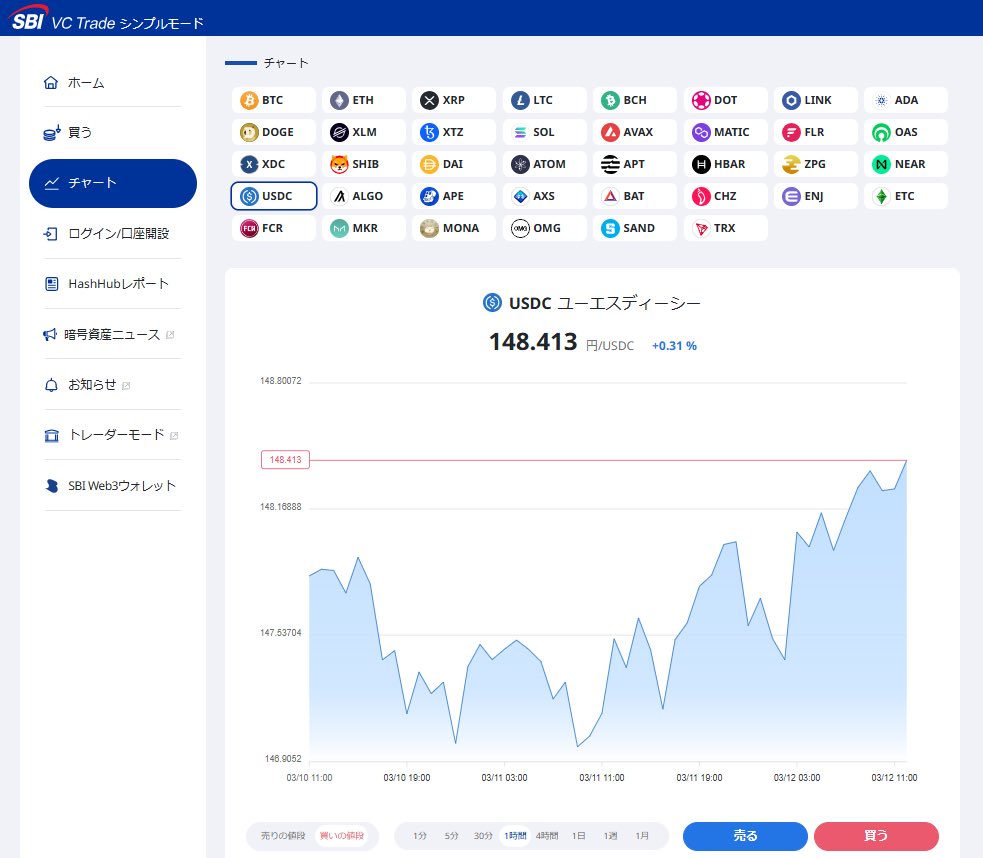
Task: View the OMG chart
Action: point(544,228)
